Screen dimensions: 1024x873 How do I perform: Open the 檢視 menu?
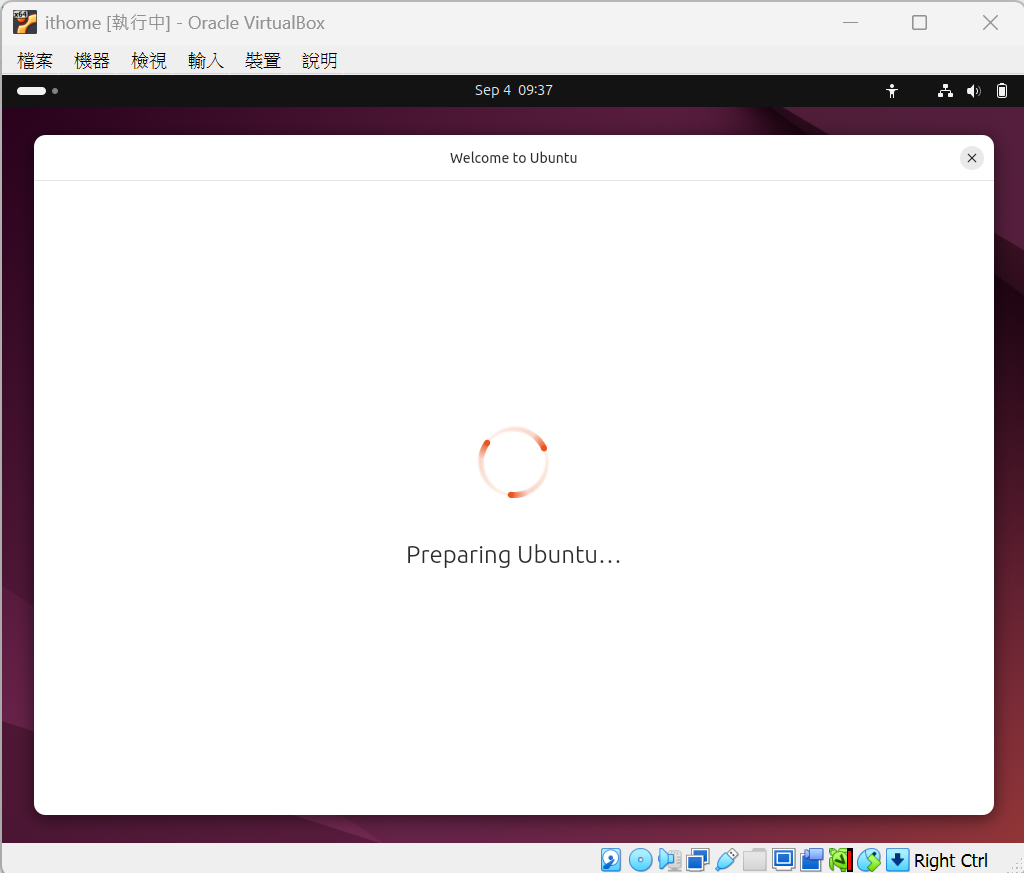pos(149,61)
